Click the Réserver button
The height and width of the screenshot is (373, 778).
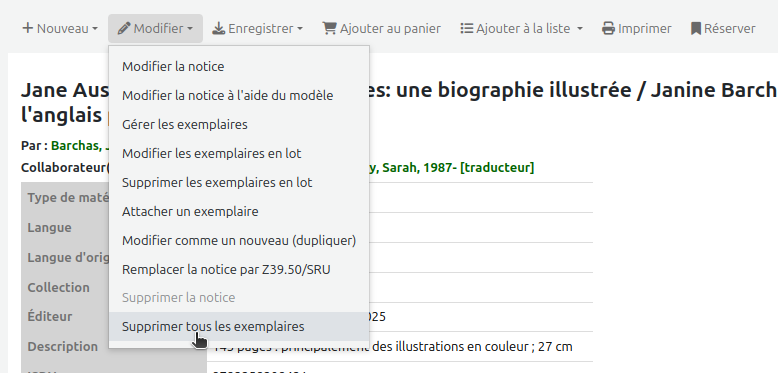point(723,28)
